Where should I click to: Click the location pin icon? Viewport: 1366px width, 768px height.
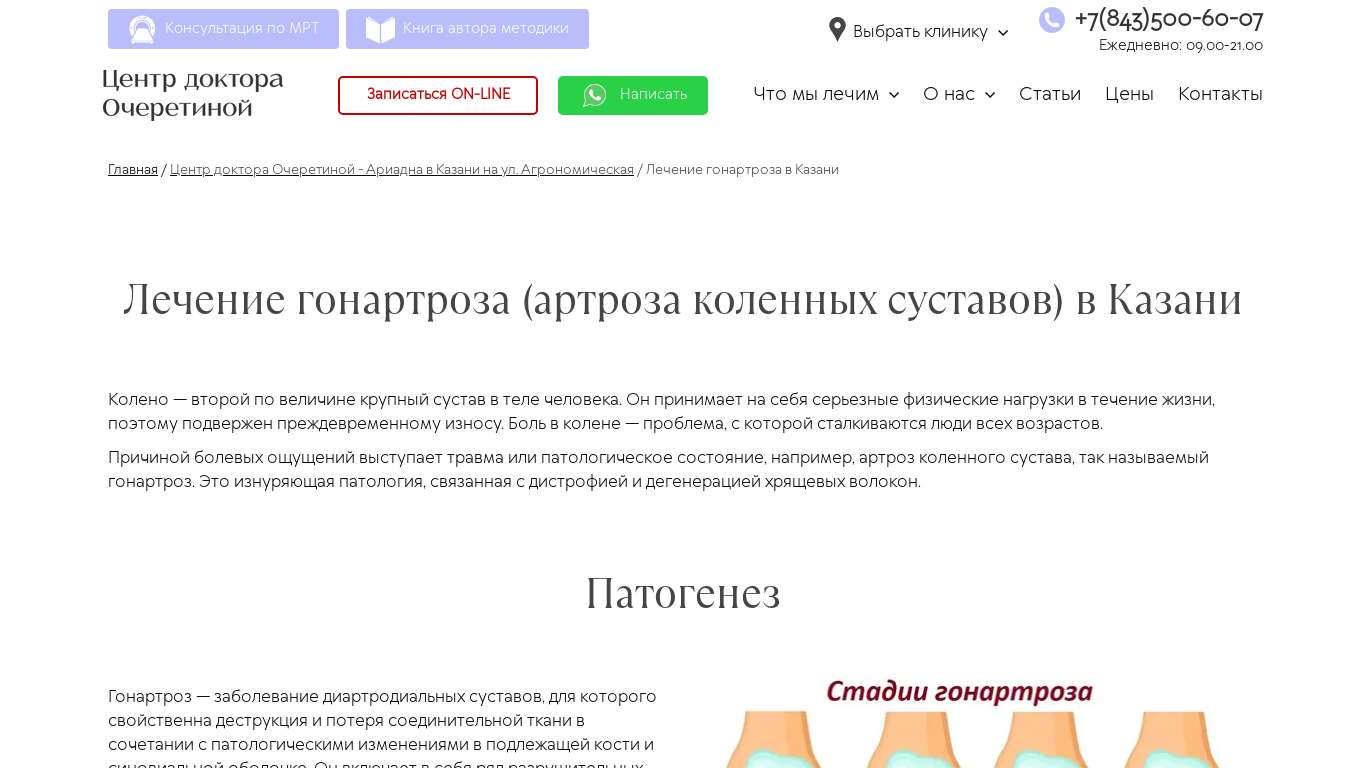(x=837, y=30)
